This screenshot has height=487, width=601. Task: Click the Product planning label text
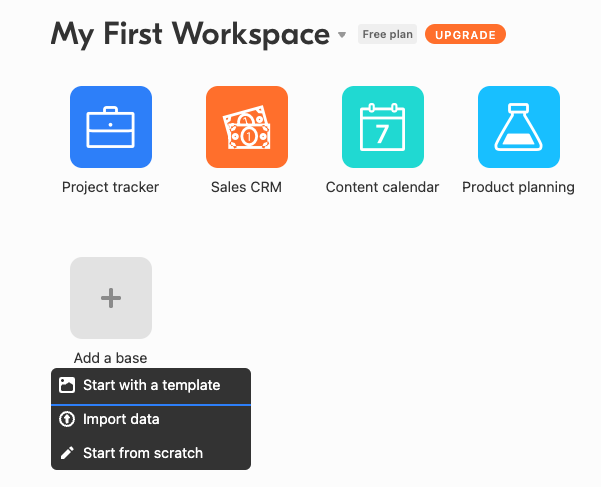tap(518, 187)
